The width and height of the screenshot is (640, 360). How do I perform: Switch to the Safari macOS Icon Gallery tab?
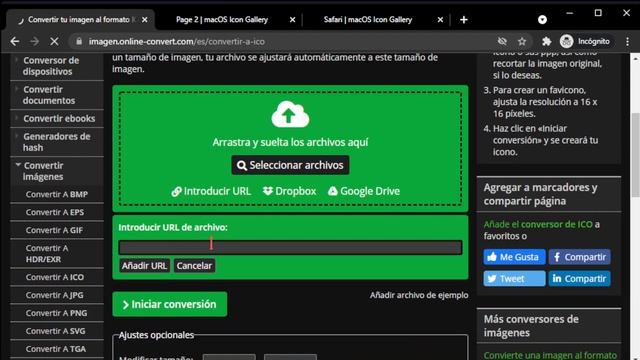coord(368,20)
